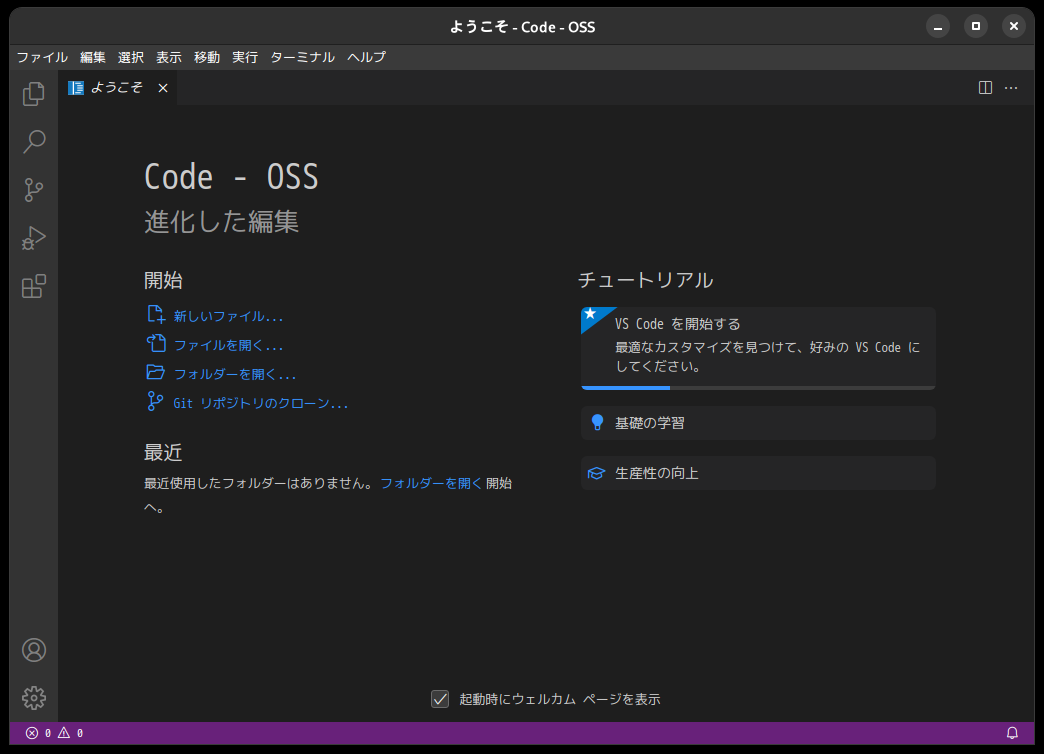Open the 基礎の学習 walkthrough
The height and width of the screenshot is (754, 1044).
tap(758, 423)
